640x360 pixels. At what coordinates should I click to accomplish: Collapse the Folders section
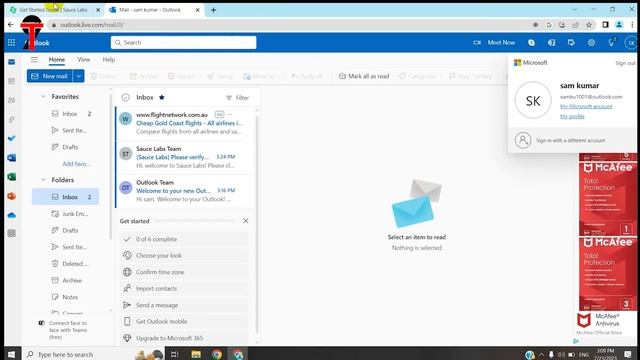click(43, 180)
